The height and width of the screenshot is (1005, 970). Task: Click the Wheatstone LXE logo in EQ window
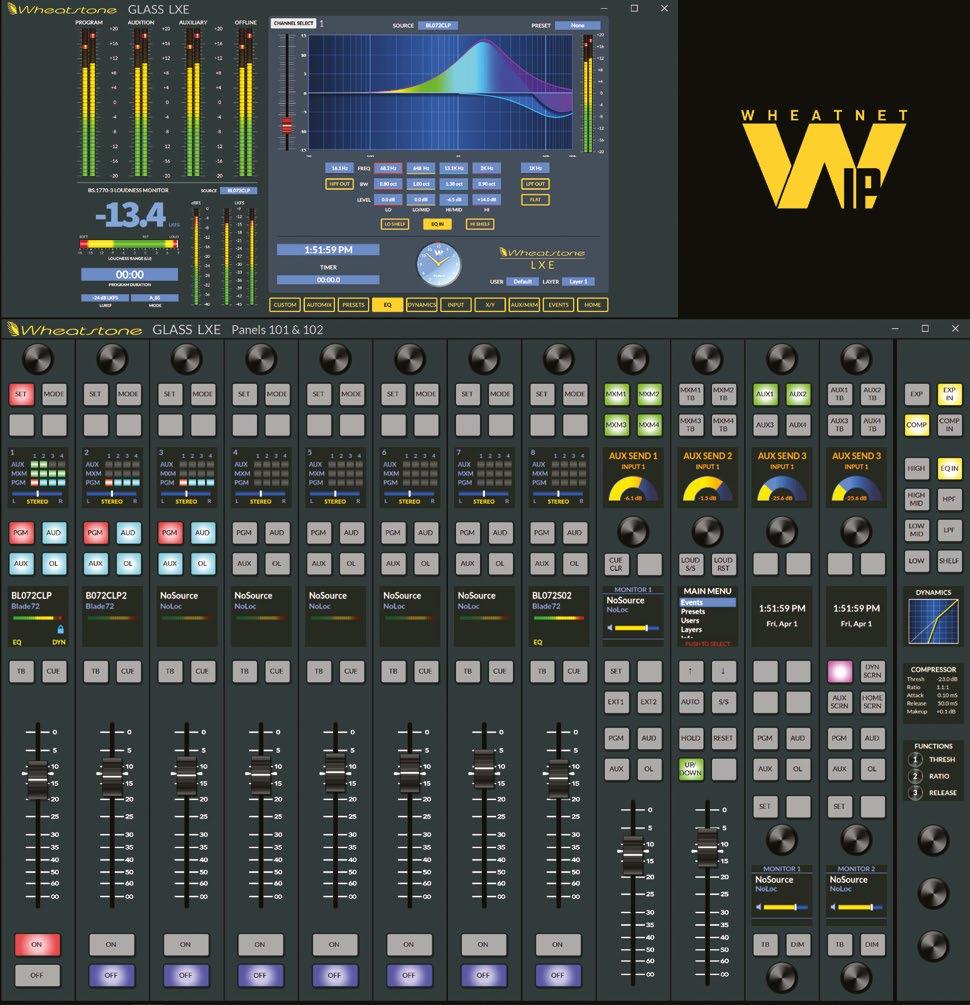pyautogui.click(x=542, y=258)
